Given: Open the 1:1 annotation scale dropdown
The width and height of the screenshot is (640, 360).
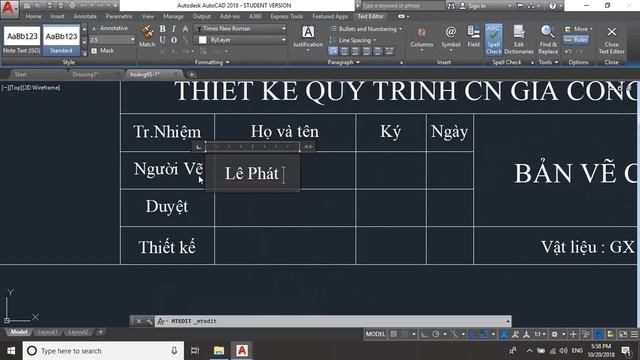Looking at the screenshot, I should click(x=540, y=334).
